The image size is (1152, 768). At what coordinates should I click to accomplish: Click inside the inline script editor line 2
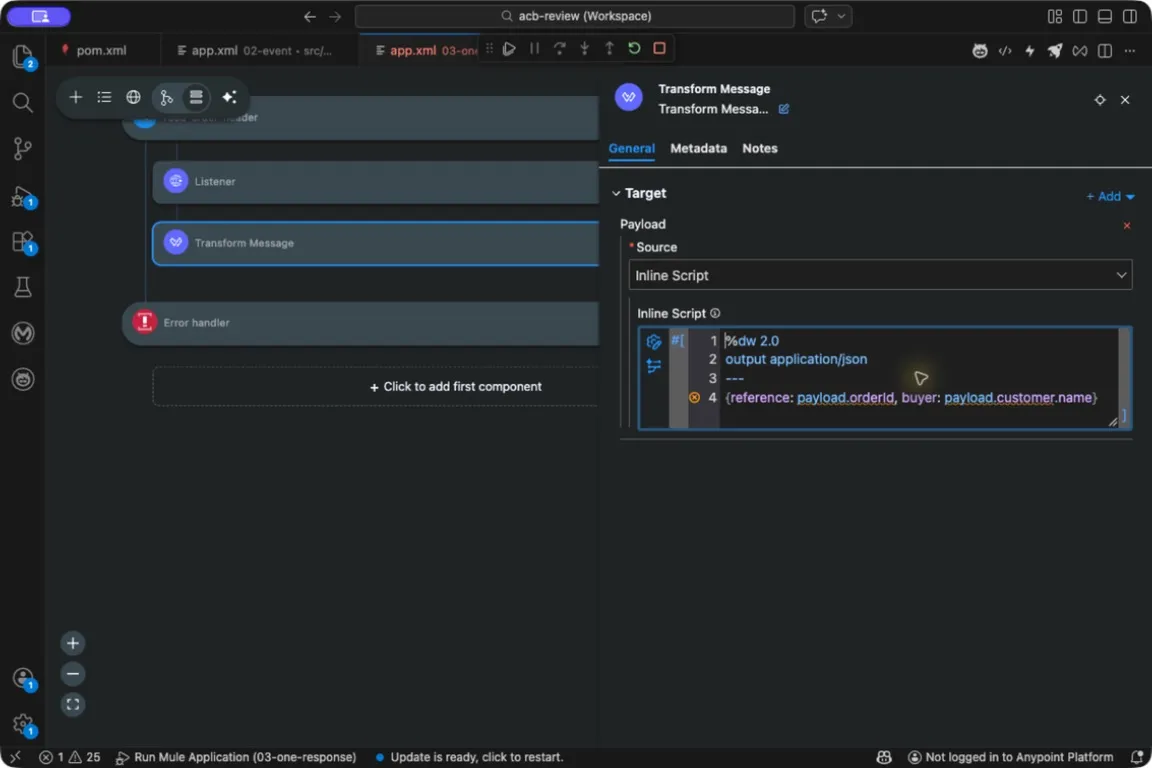point(796,359)
